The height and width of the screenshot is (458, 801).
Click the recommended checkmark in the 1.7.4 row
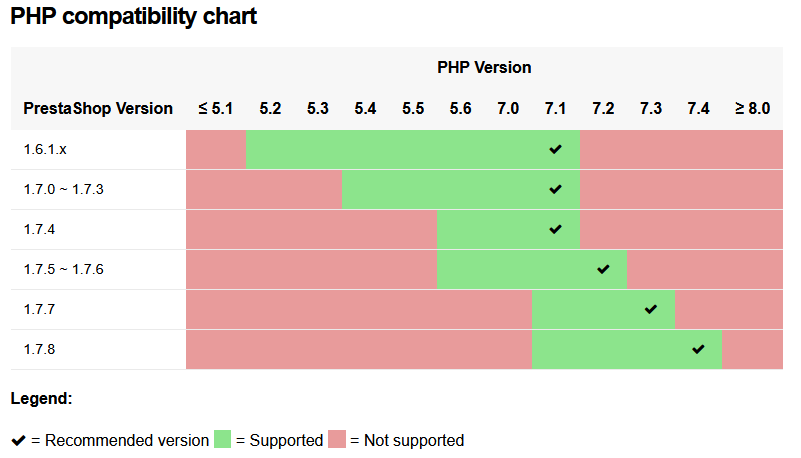tap(556, 229)
